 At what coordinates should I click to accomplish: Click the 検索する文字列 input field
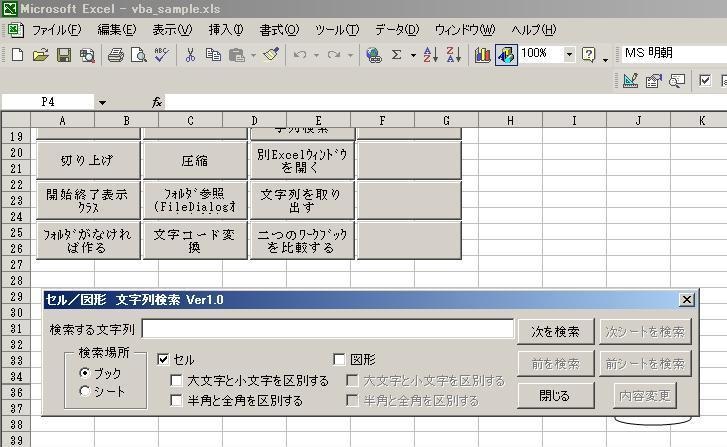point(328,329)
